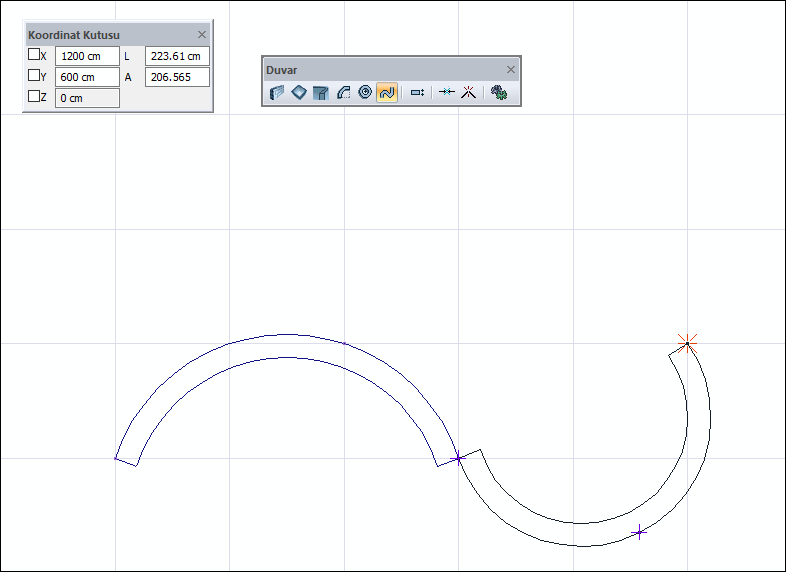The width and height of the screenshot is (786, 572).
Task: Click the X field showing 1200 cm
Action: pos(87,56)
